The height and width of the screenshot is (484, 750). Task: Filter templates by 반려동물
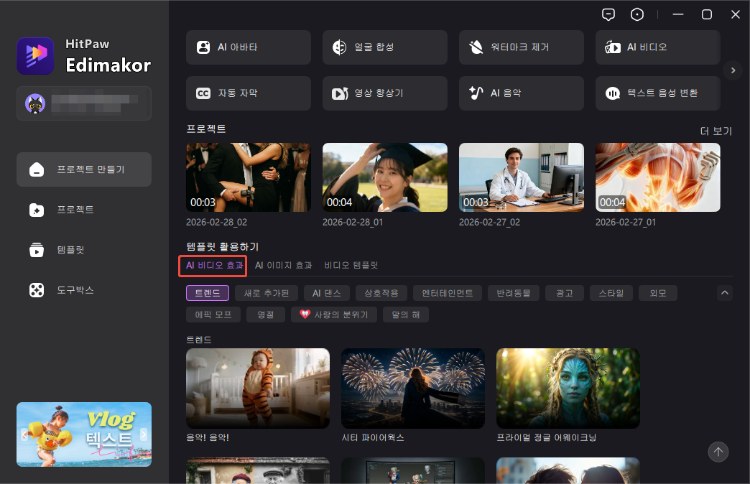point(513,293)
